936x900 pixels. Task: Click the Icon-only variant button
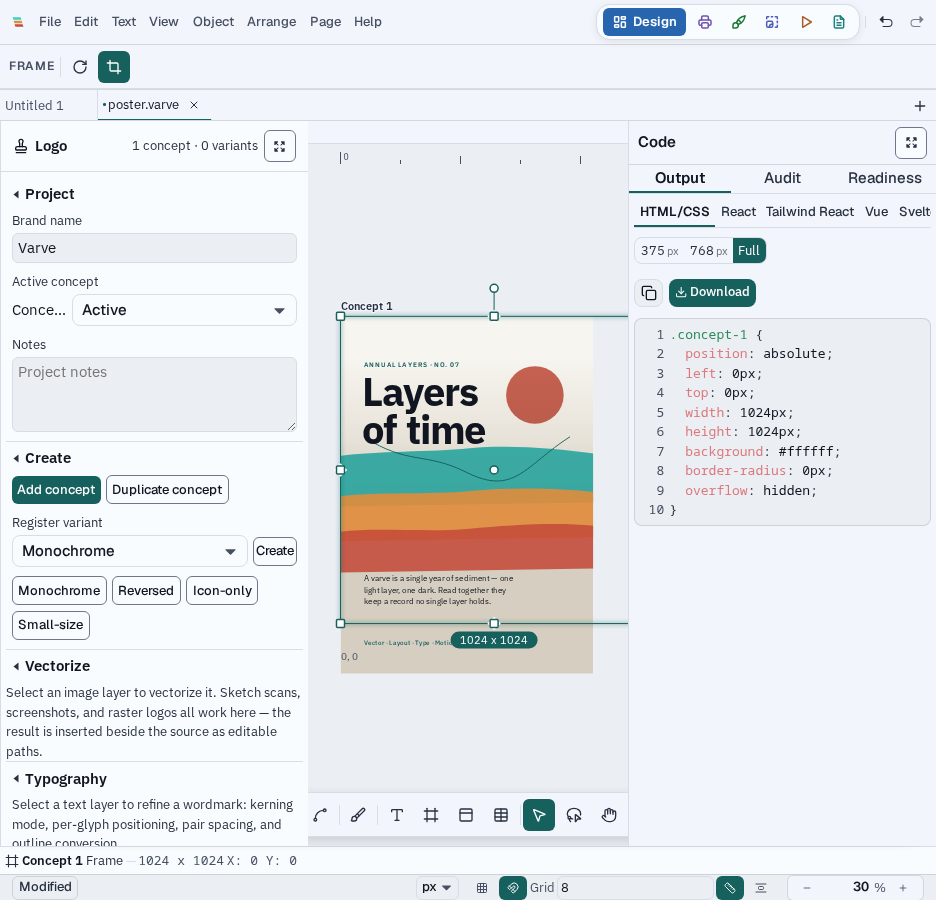222,591
